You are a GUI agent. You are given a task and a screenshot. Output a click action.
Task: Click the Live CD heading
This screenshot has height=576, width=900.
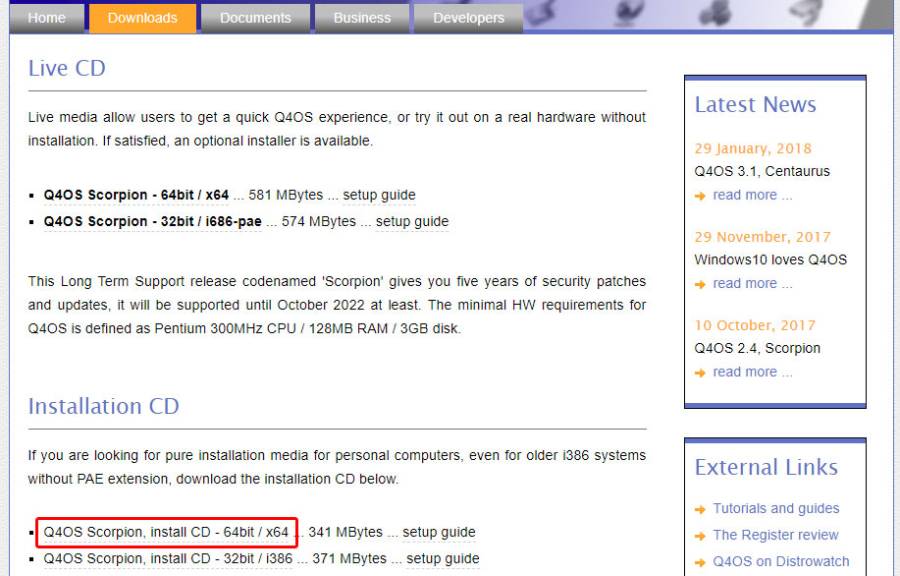click(x=67, y=68)
